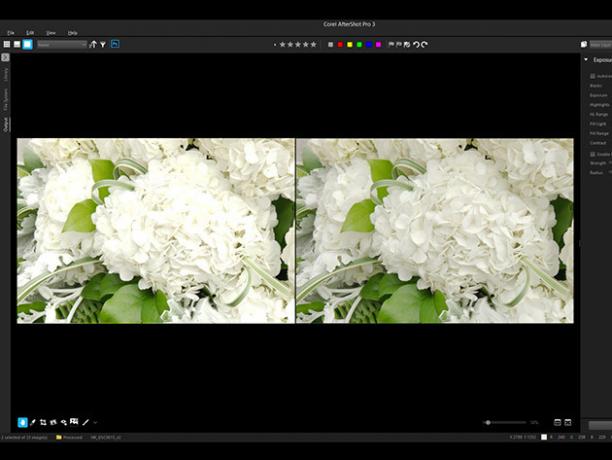
Task: Rotate image clockwise
Action: (x=425, y=44)
